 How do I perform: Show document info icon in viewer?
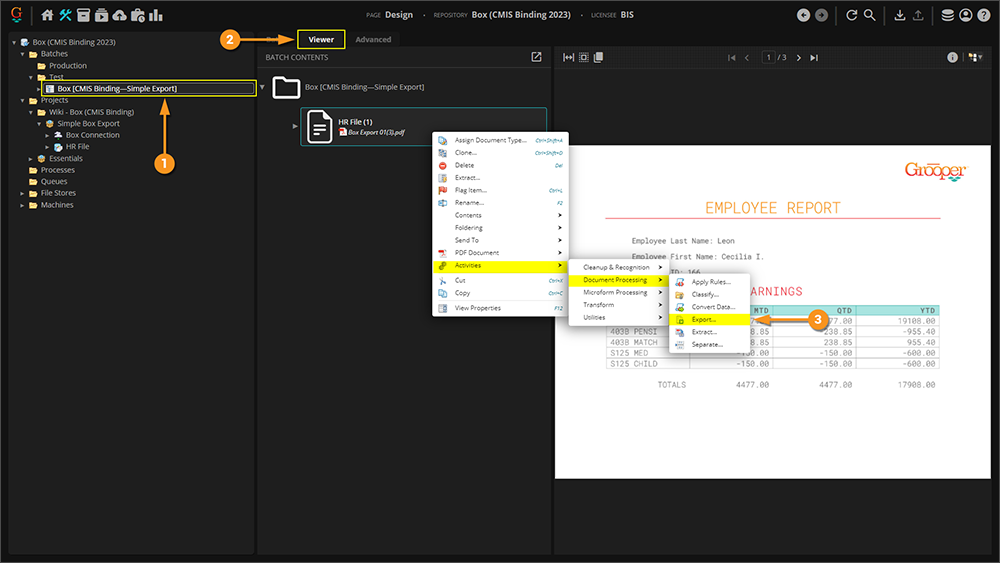point(952,57)
